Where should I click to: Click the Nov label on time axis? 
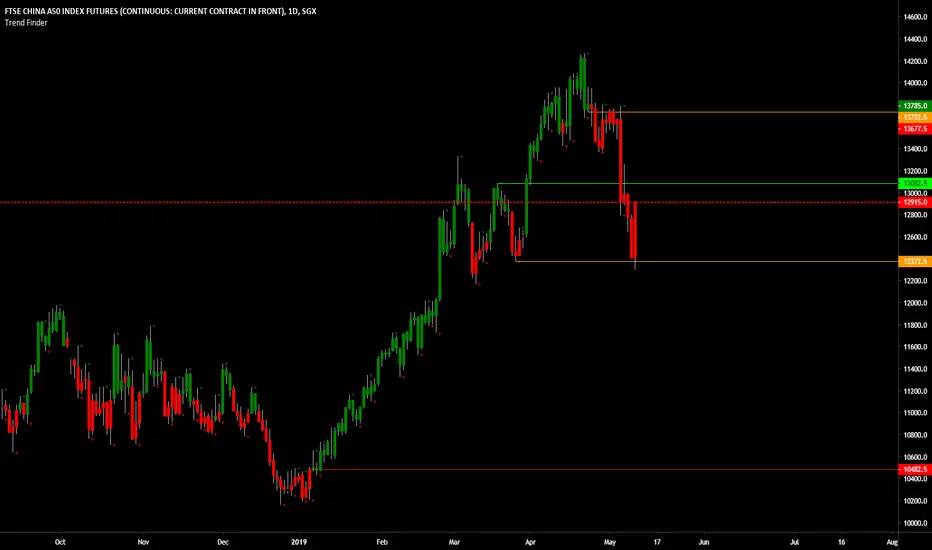143,542
